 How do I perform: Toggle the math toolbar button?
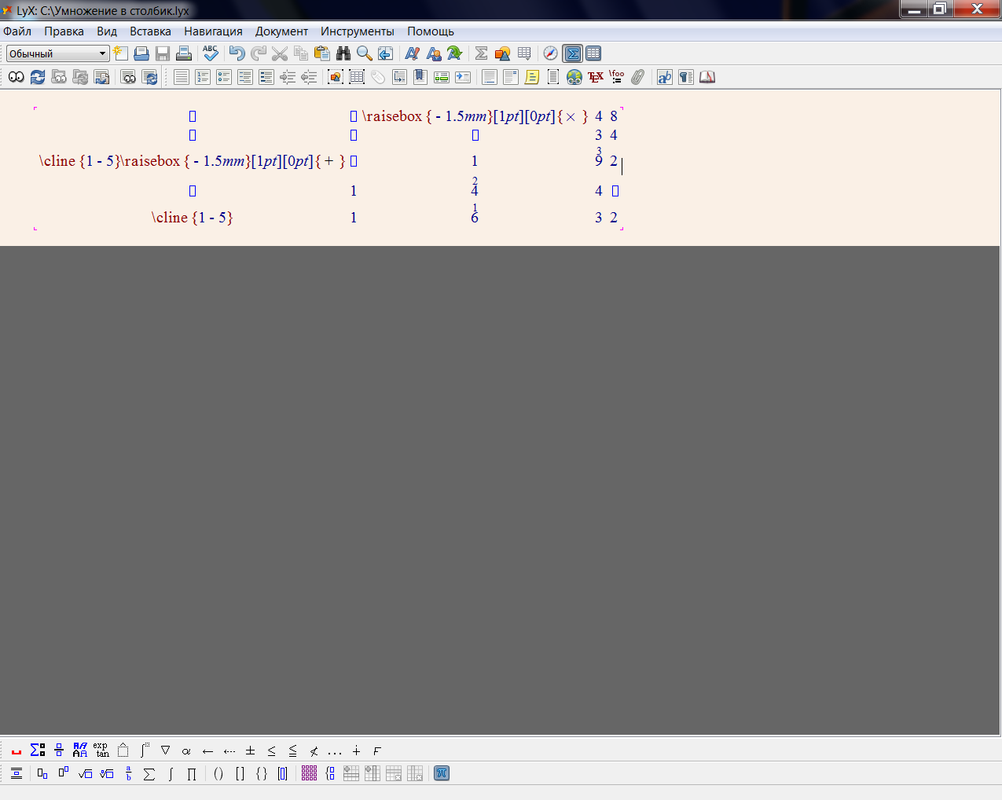pyautogui.click(x=572, y=54)
